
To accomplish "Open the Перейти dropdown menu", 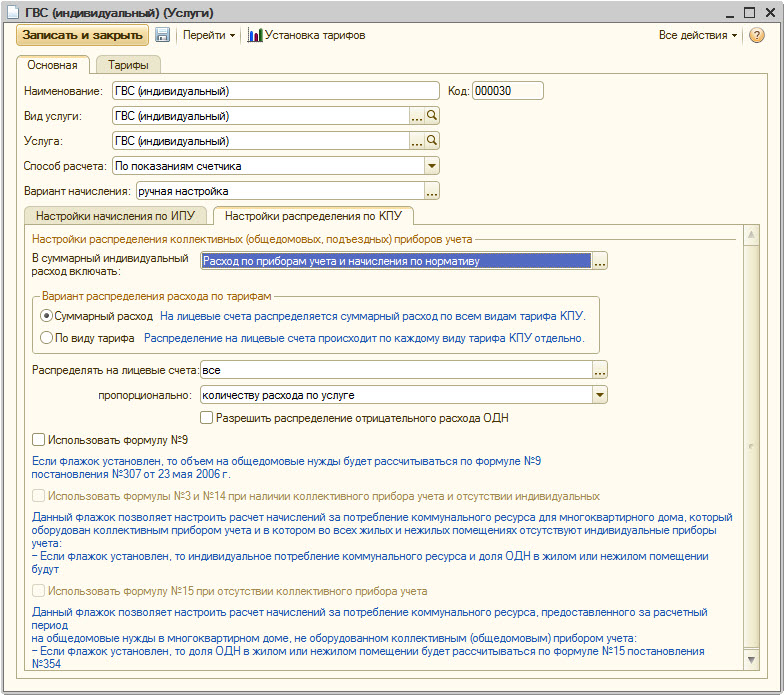I will 208,35.
